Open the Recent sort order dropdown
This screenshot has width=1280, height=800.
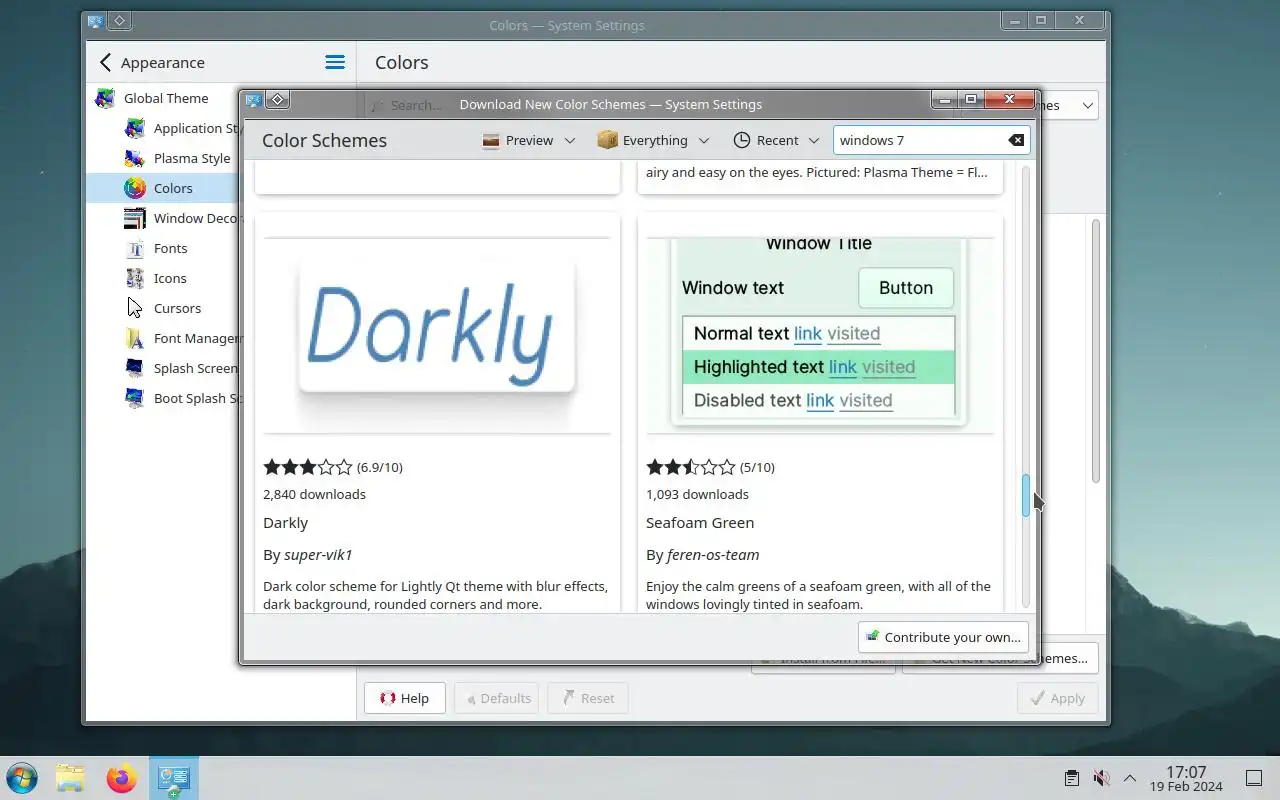click(776, 140)
